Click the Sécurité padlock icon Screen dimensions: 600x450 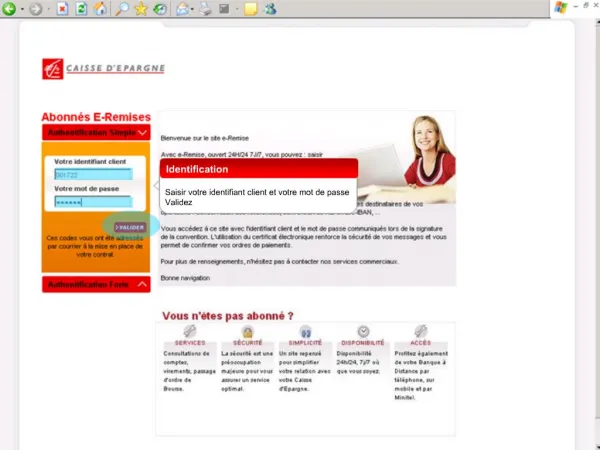(x=248, y=332)
